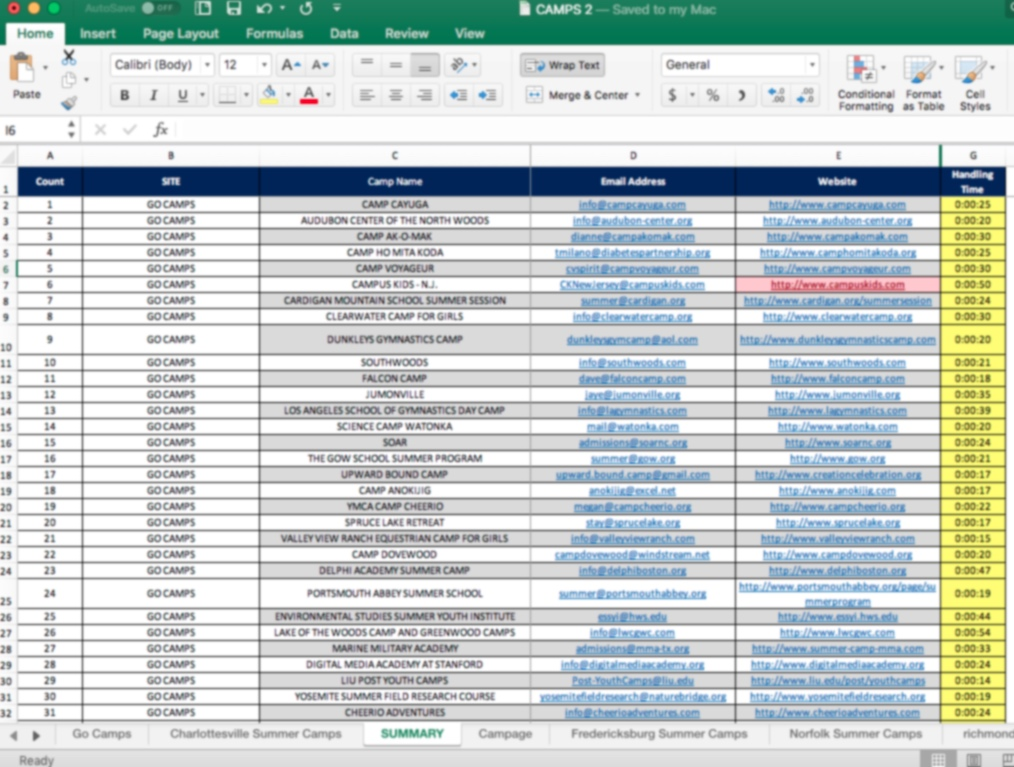Image resolution: width=1014 pixels, height=767 pixels.
Task: Open http://www.campuskids.com link
Action: tap(837, 285)
